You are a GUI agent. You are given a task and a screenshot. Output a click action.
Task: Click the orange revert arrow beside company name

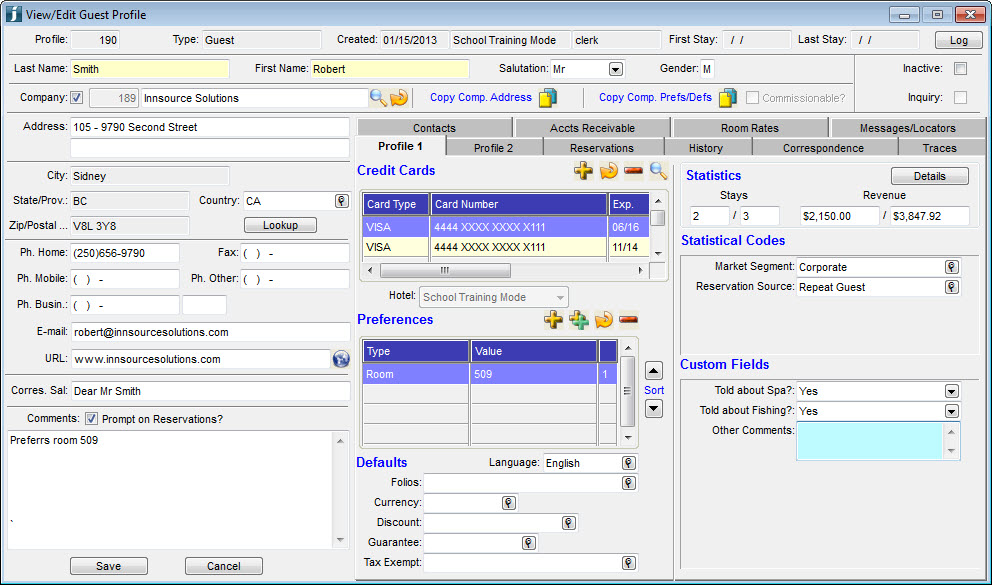click(x=399, y=97)
